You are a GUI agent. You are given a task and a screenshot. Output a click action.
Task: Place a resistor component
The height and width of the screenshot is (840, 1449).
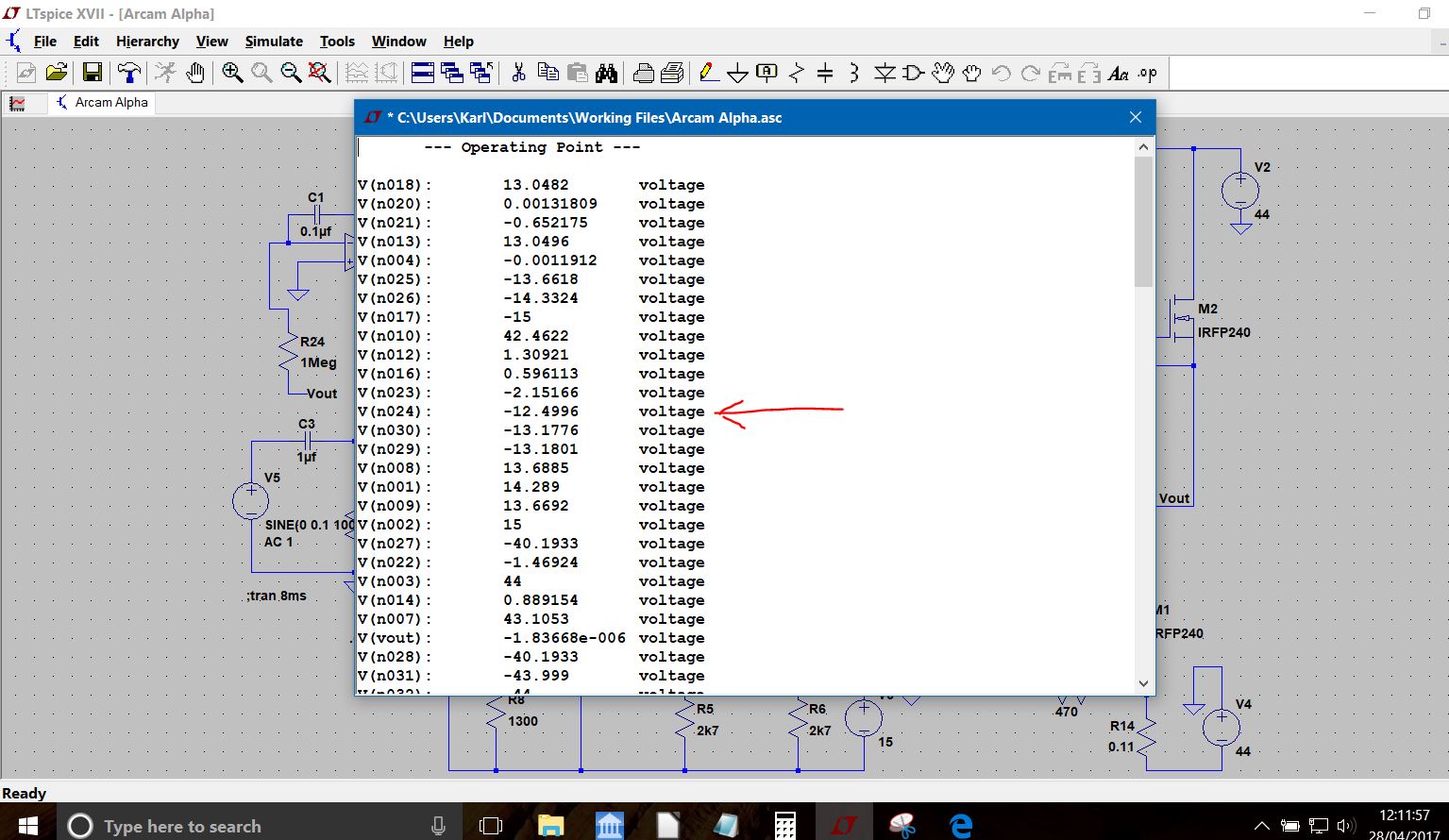[x=796, y=73]
